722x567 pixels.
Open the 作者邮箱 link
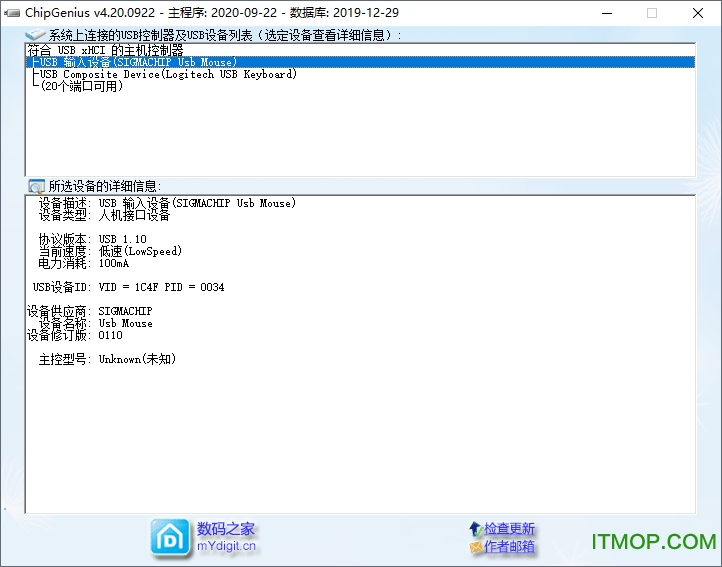(x=509, y=547)
